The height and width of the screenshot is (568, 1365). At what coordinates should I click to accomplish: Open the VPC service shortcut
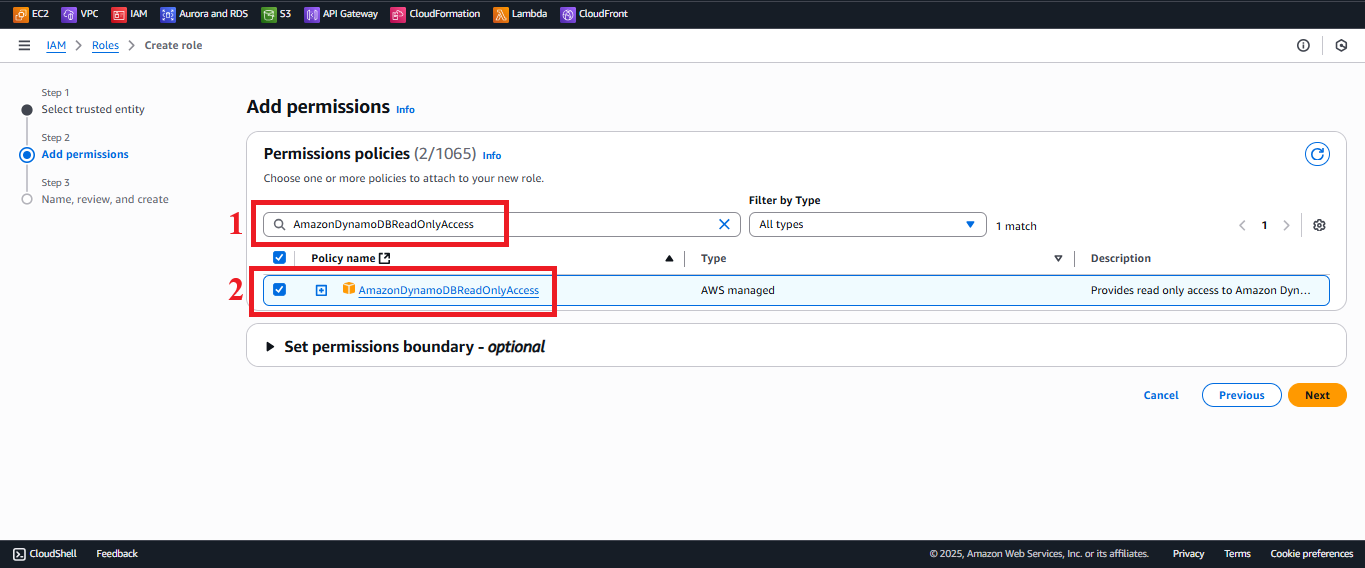(x=80, y=14)
